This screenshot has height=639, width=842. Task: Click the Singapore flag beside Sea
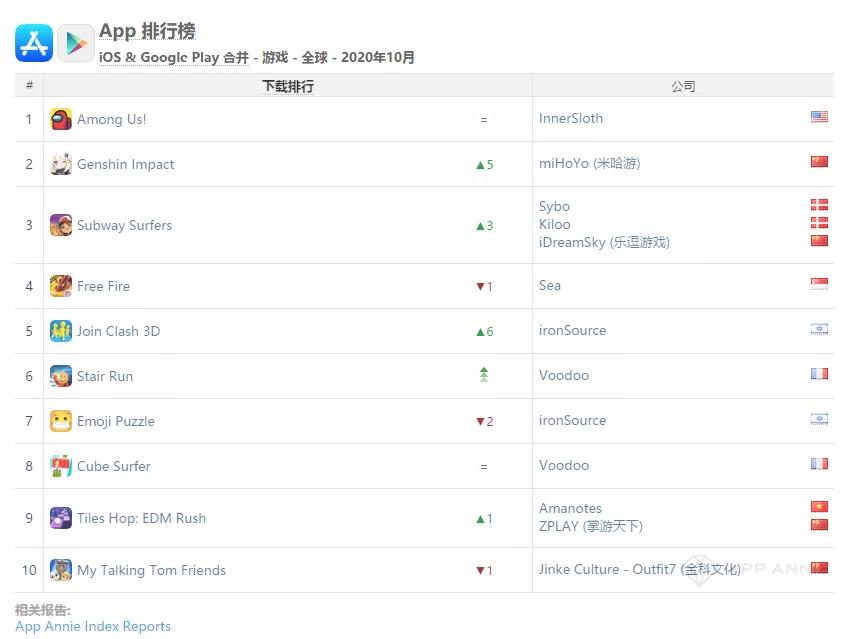tap(819, 284)
